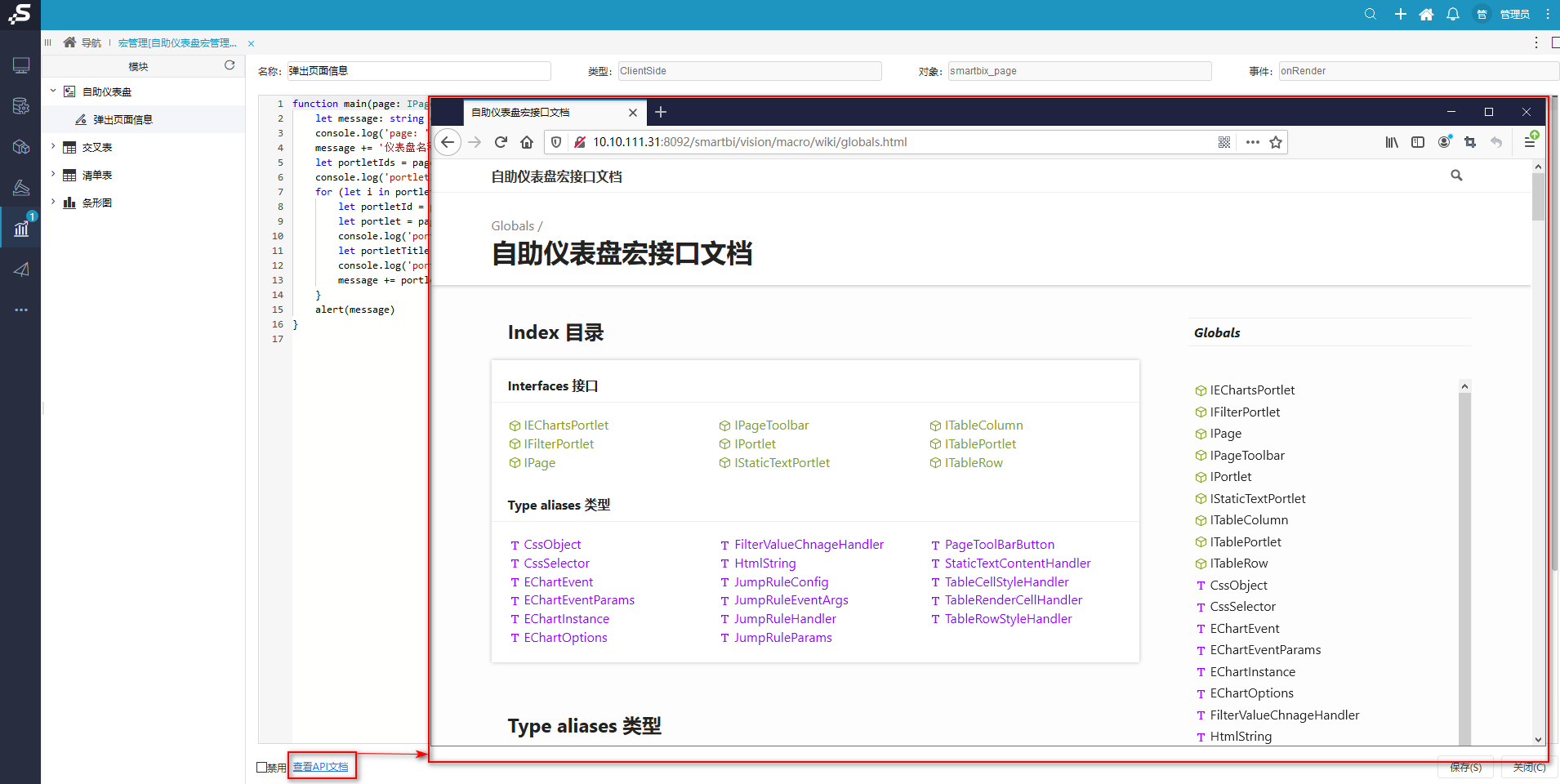Screen dimensions: 1560x784
Task: Open the dataset cube icon in sidebar
Action: coord(21,147)
